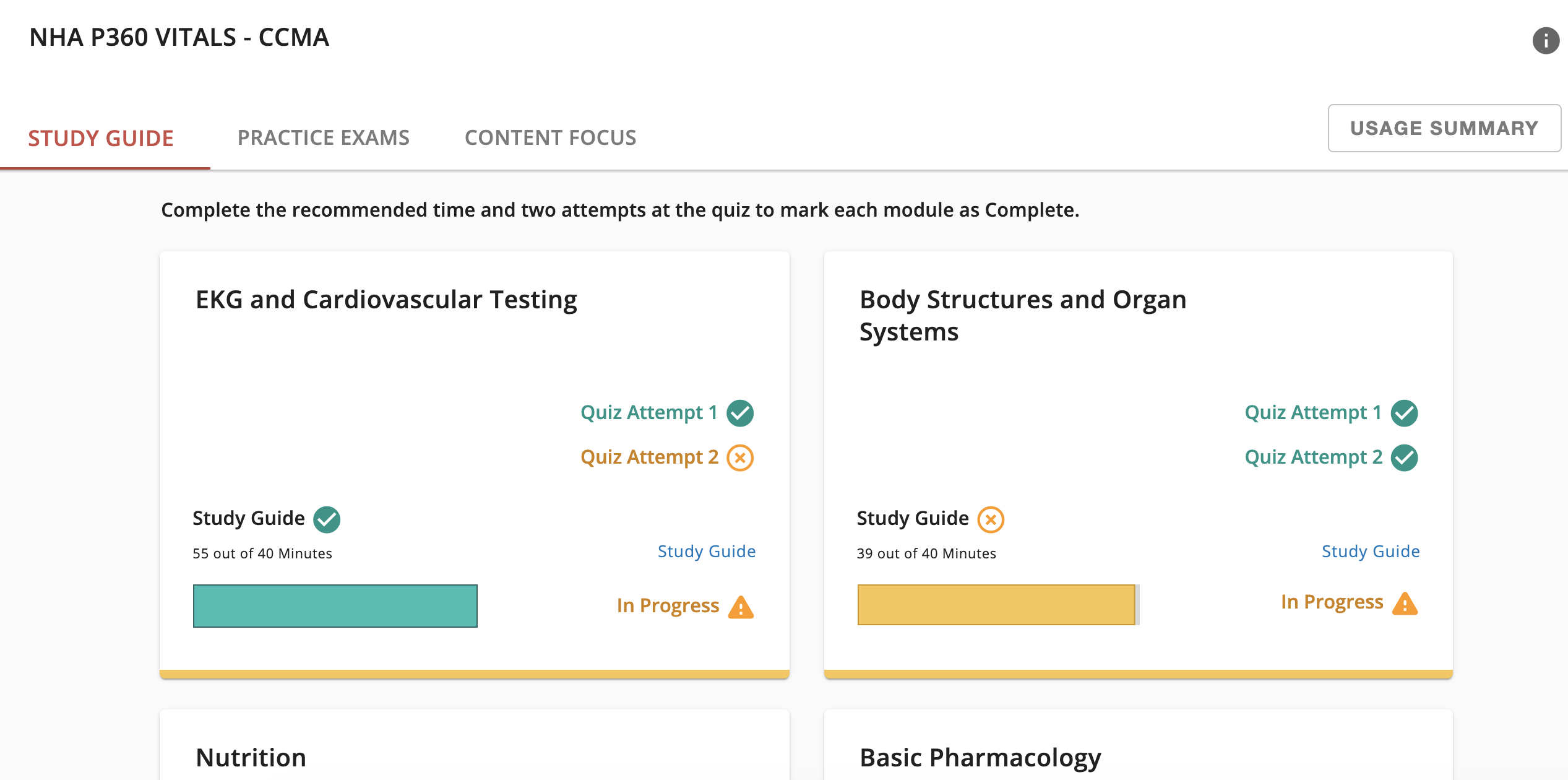The height and width of the screenshot is (780, 1568).
Task: Toggle the Study Guide completion for EKG module
Action: point(327,519)
